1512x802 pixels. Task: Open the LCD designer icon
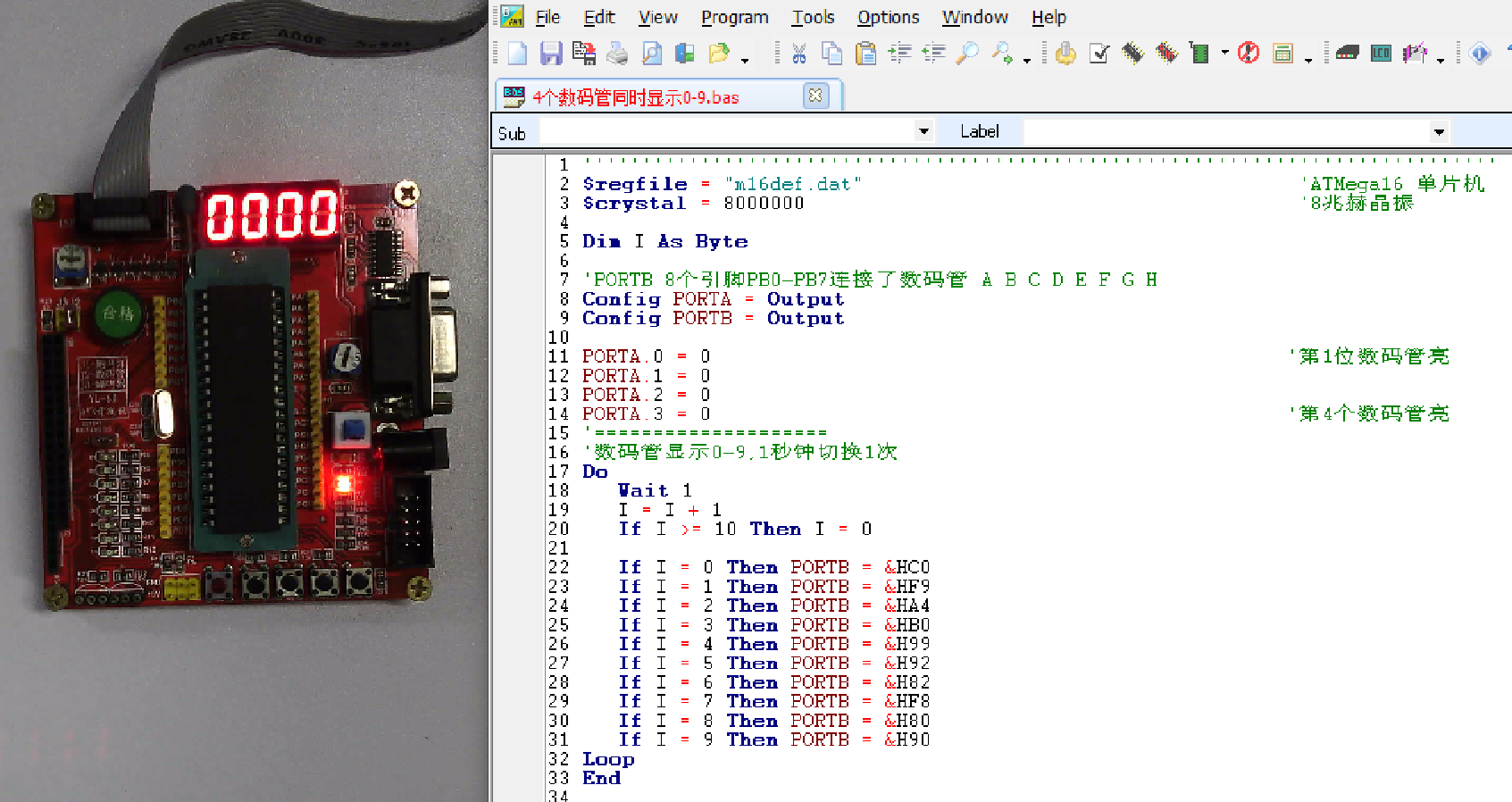coord(1381,54)
